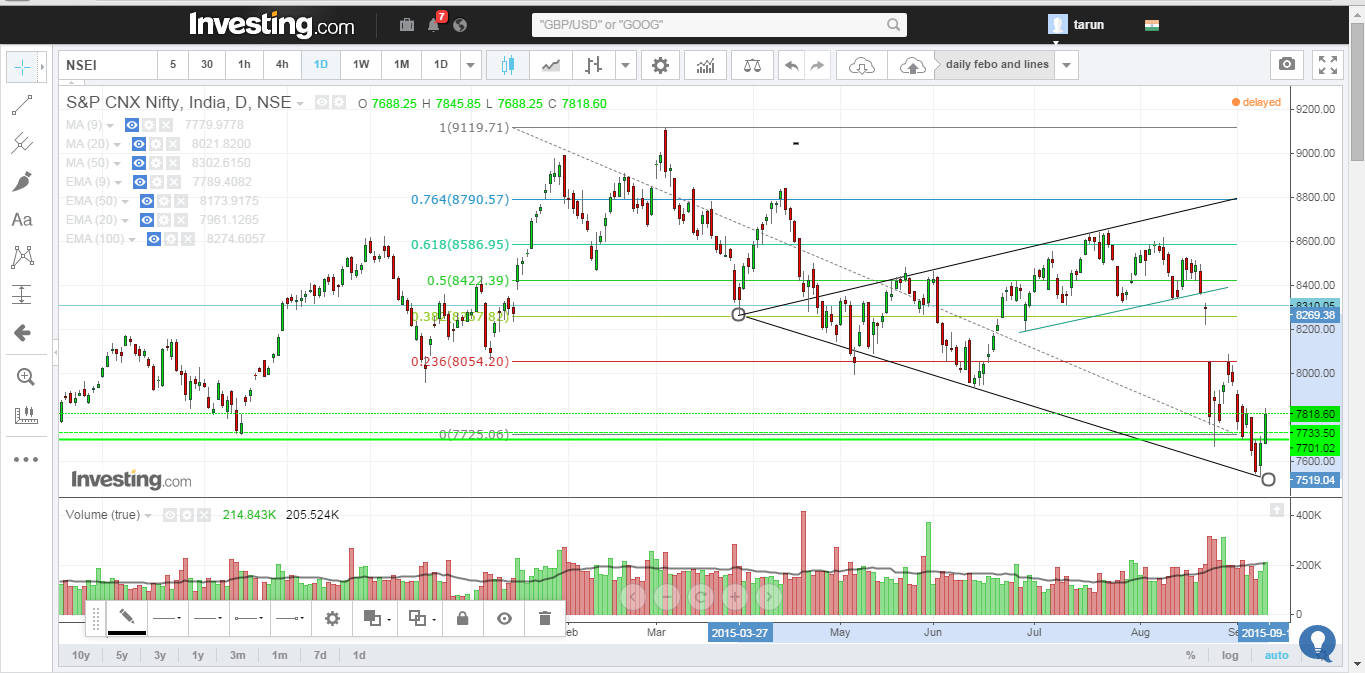Lock the selected drawing
Image resolution: width=1365 pixels, height=673 pixels.
(x=462, y=618)
